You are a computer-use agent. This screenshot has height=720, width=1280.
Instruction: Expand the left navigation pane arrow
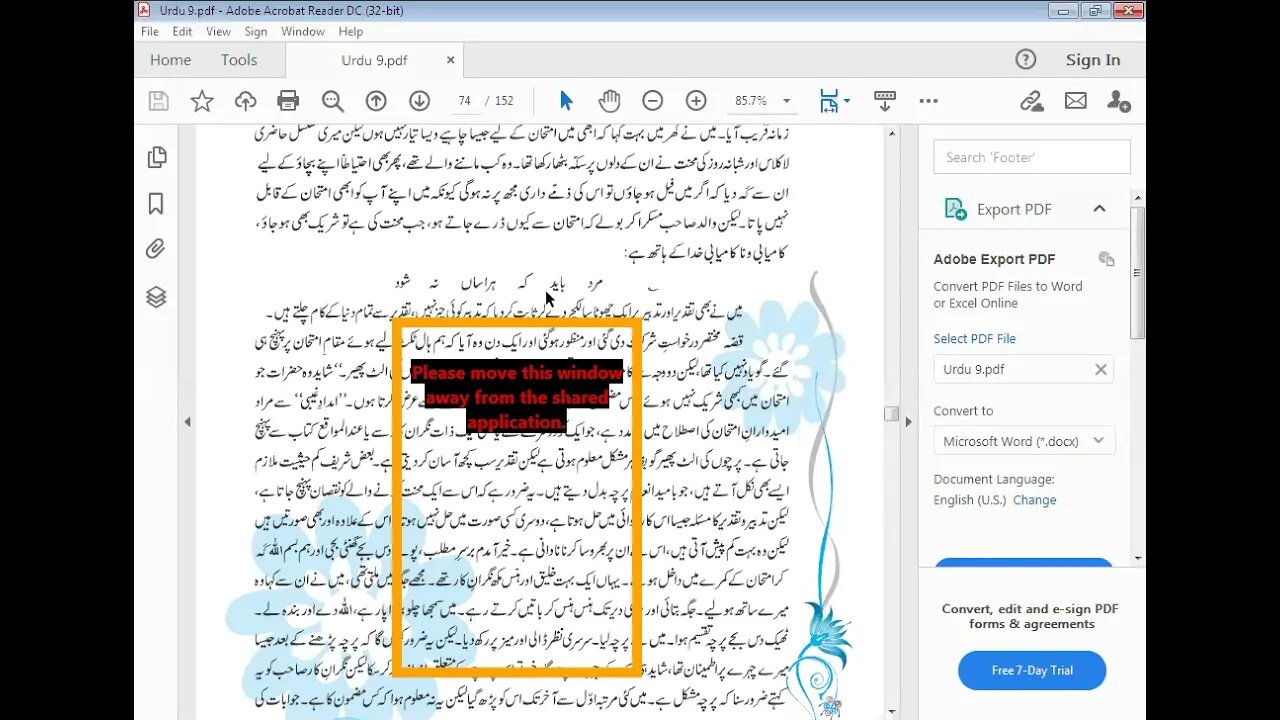pyautogui.click(x=187, y=422)
